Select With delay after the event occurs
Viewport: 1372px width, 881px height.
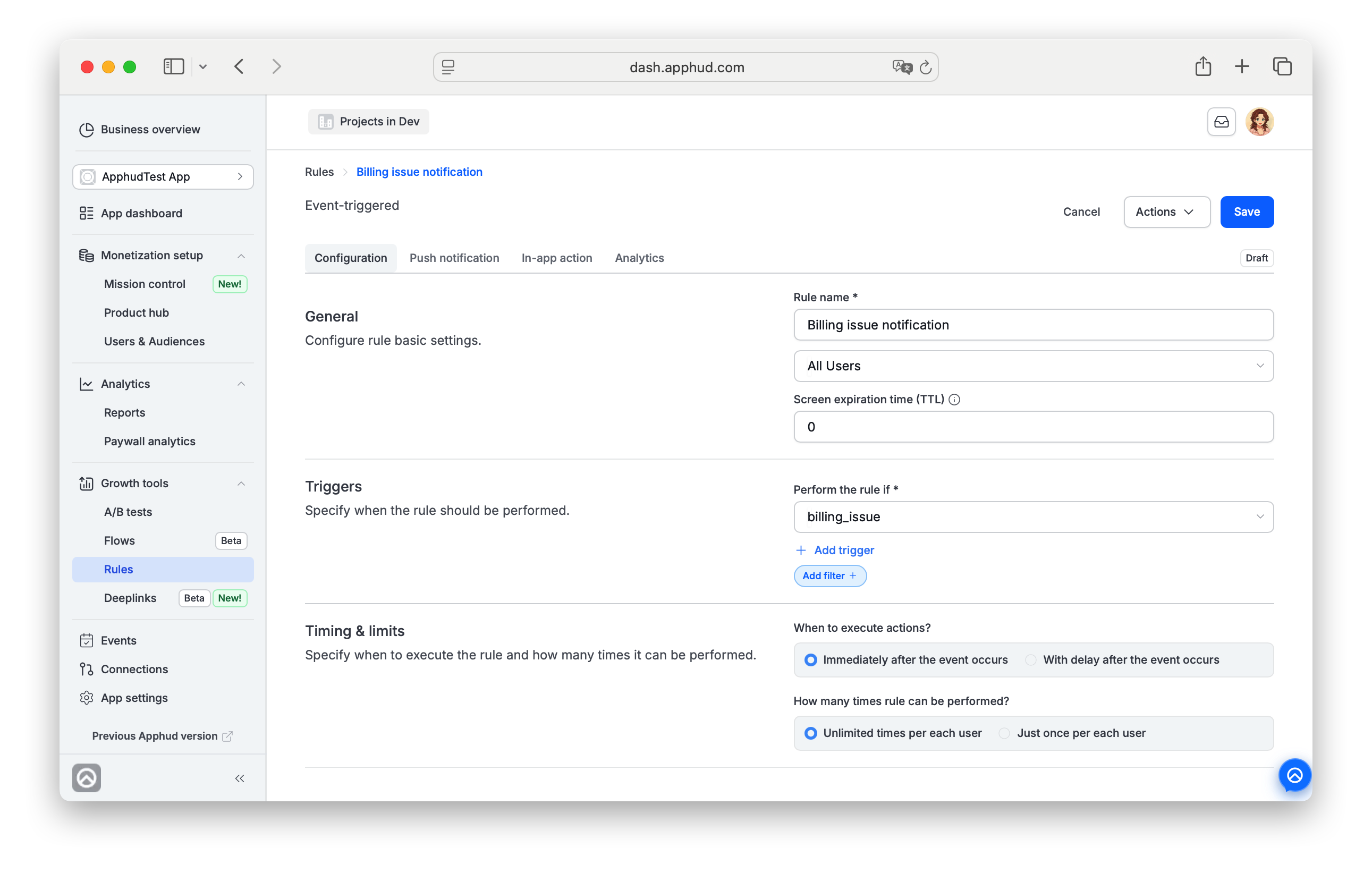pyautogui.click(x=1030, y=660)
